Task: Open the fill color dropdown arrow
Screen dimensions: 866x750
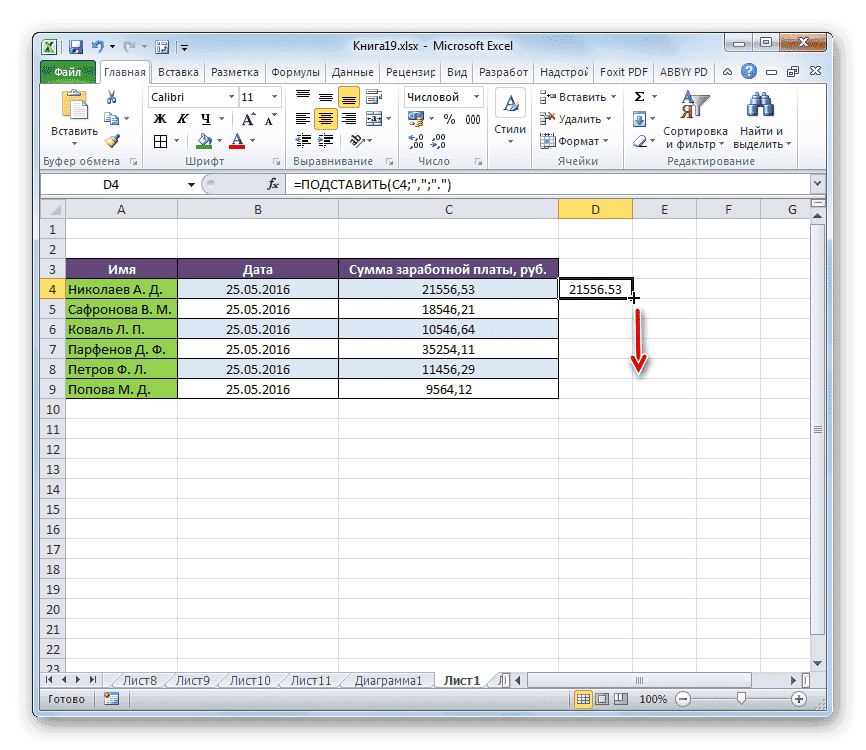Action: (x=219, y=140)
